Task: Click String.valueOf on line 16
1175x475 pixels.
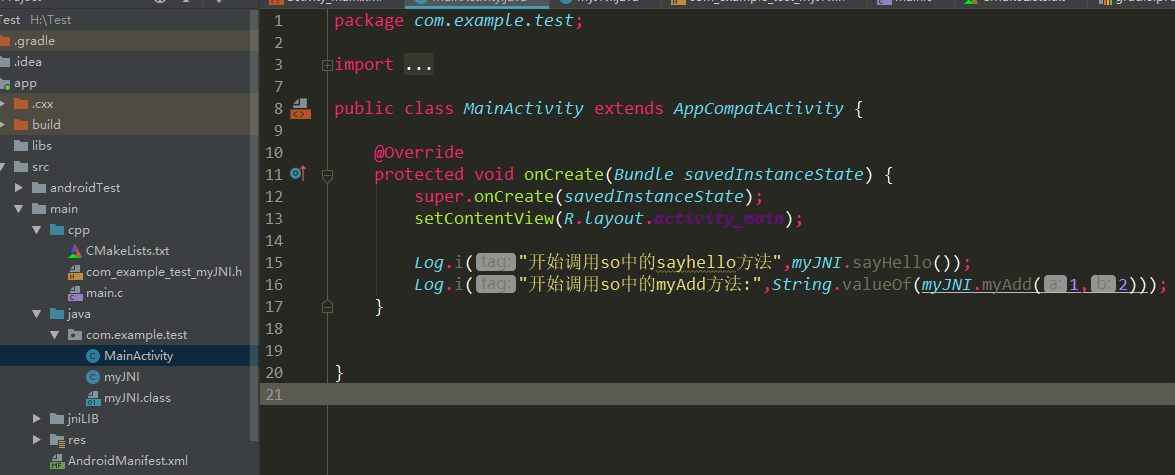Action: click(841, 285)
